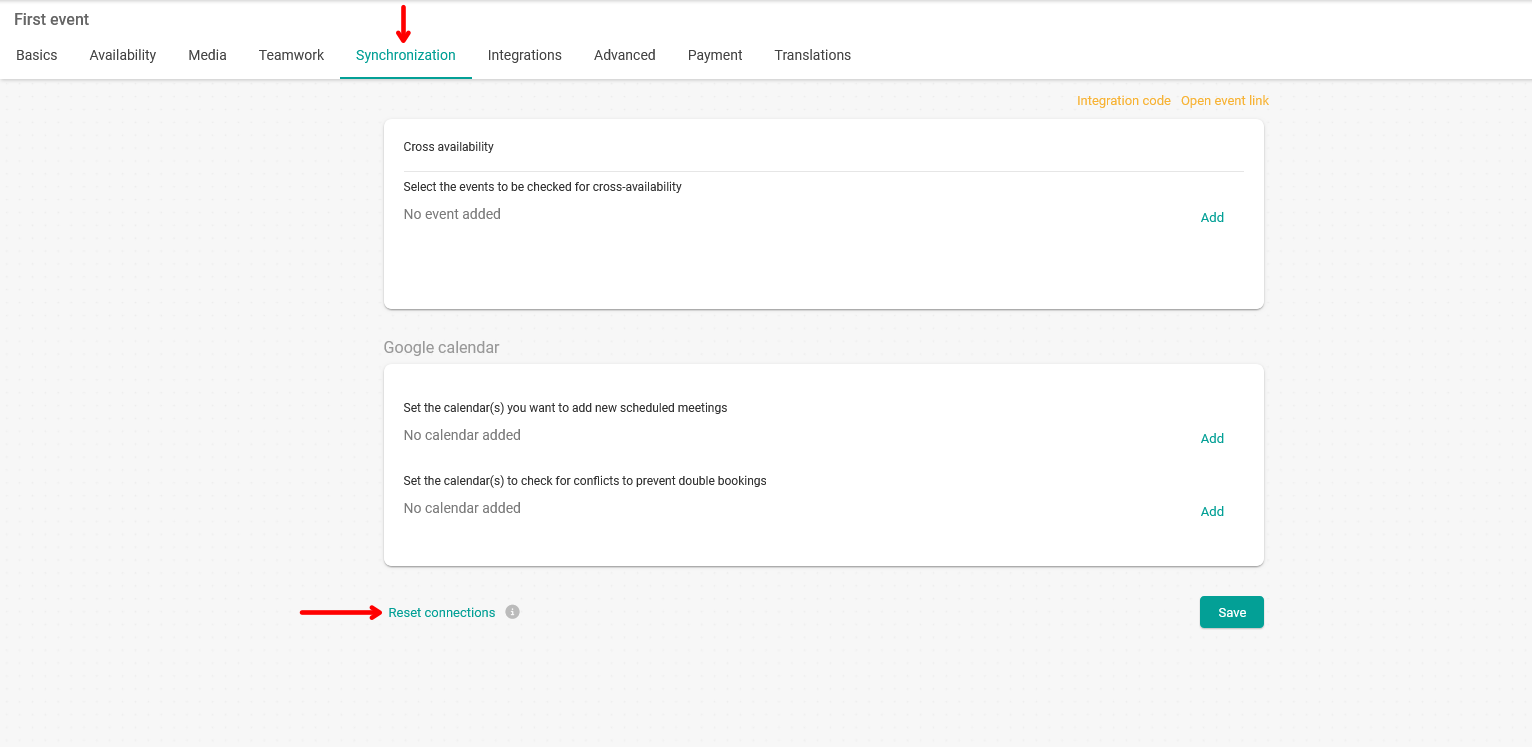Go to the Teamwork tab
Viewport: 1532px width, 747px height.
point(291,55)
